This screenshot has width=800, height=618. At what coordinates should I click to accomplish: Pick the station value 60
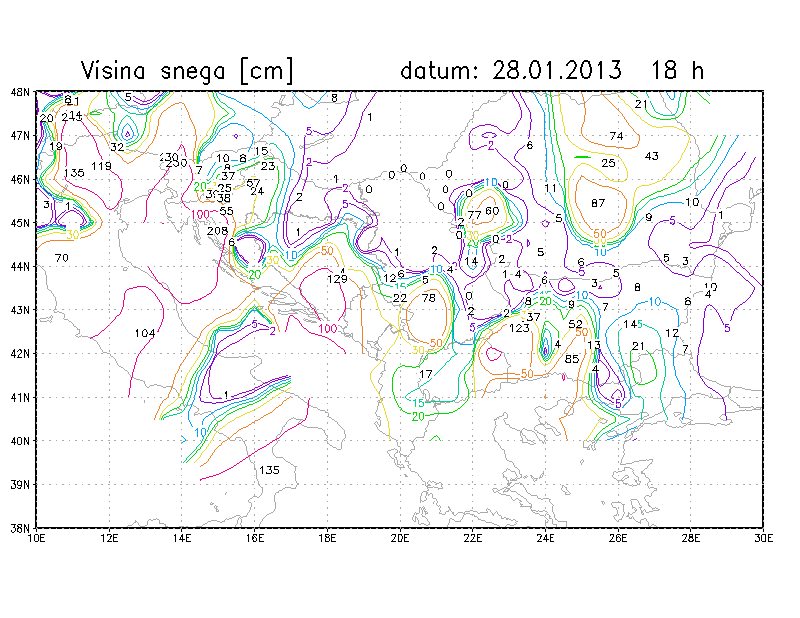[492, 211]
